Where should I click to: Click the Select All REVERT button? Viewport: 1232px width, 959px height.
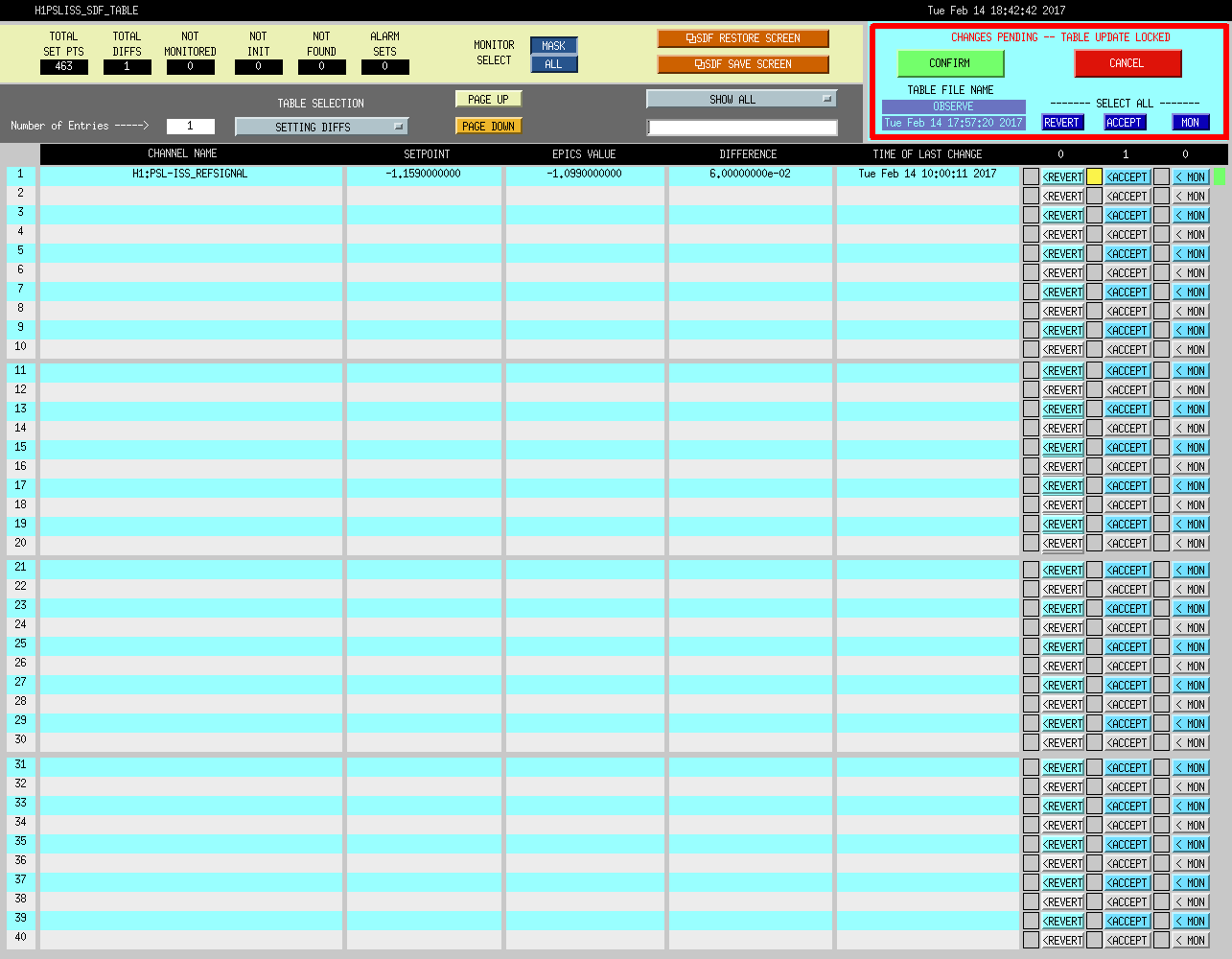(1061, 123)
